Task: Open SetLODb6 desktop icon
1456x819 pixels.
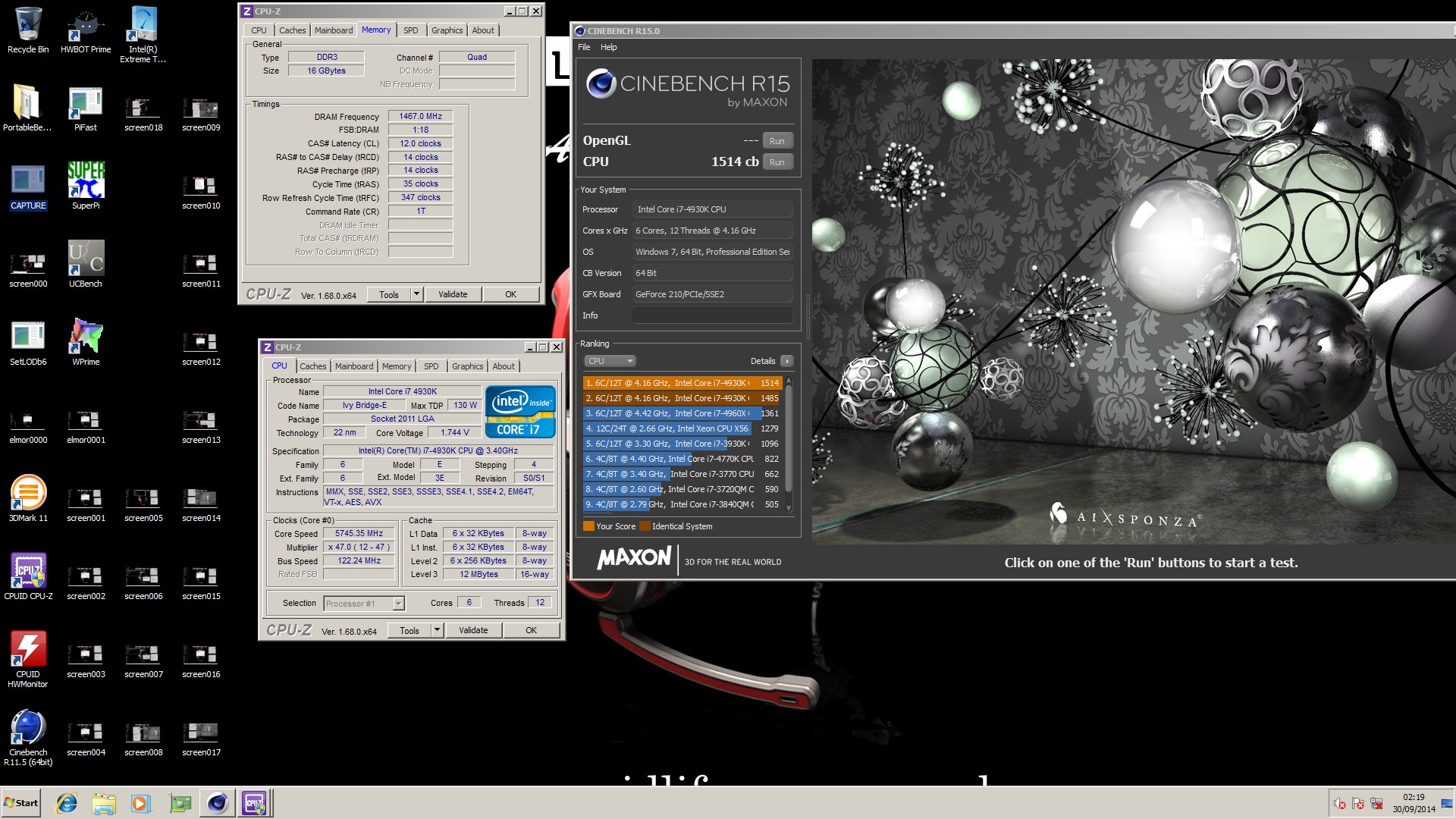Action: coord(28,343)
